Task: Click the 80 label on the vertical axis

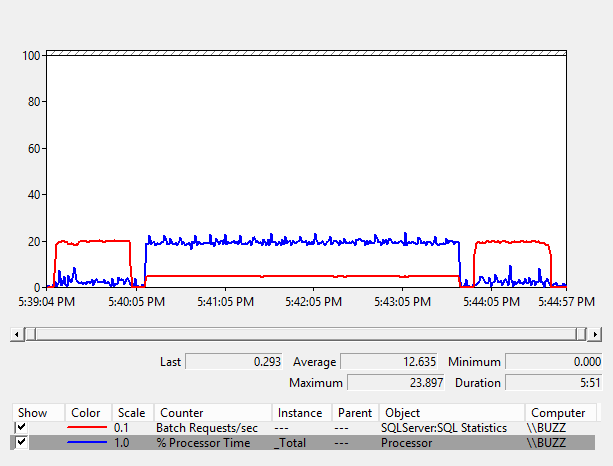Action: point(34,102)
